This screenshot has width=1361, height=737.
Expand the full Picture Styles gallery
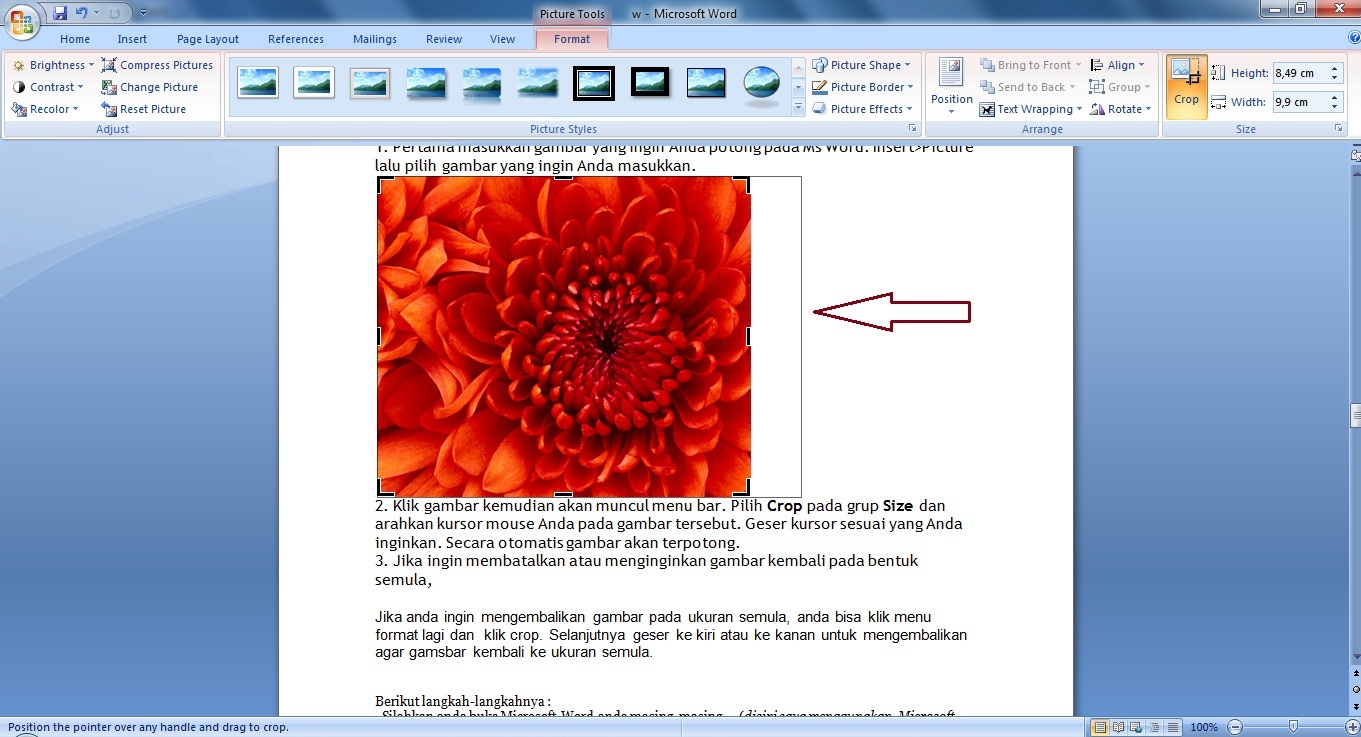(798, 108)
